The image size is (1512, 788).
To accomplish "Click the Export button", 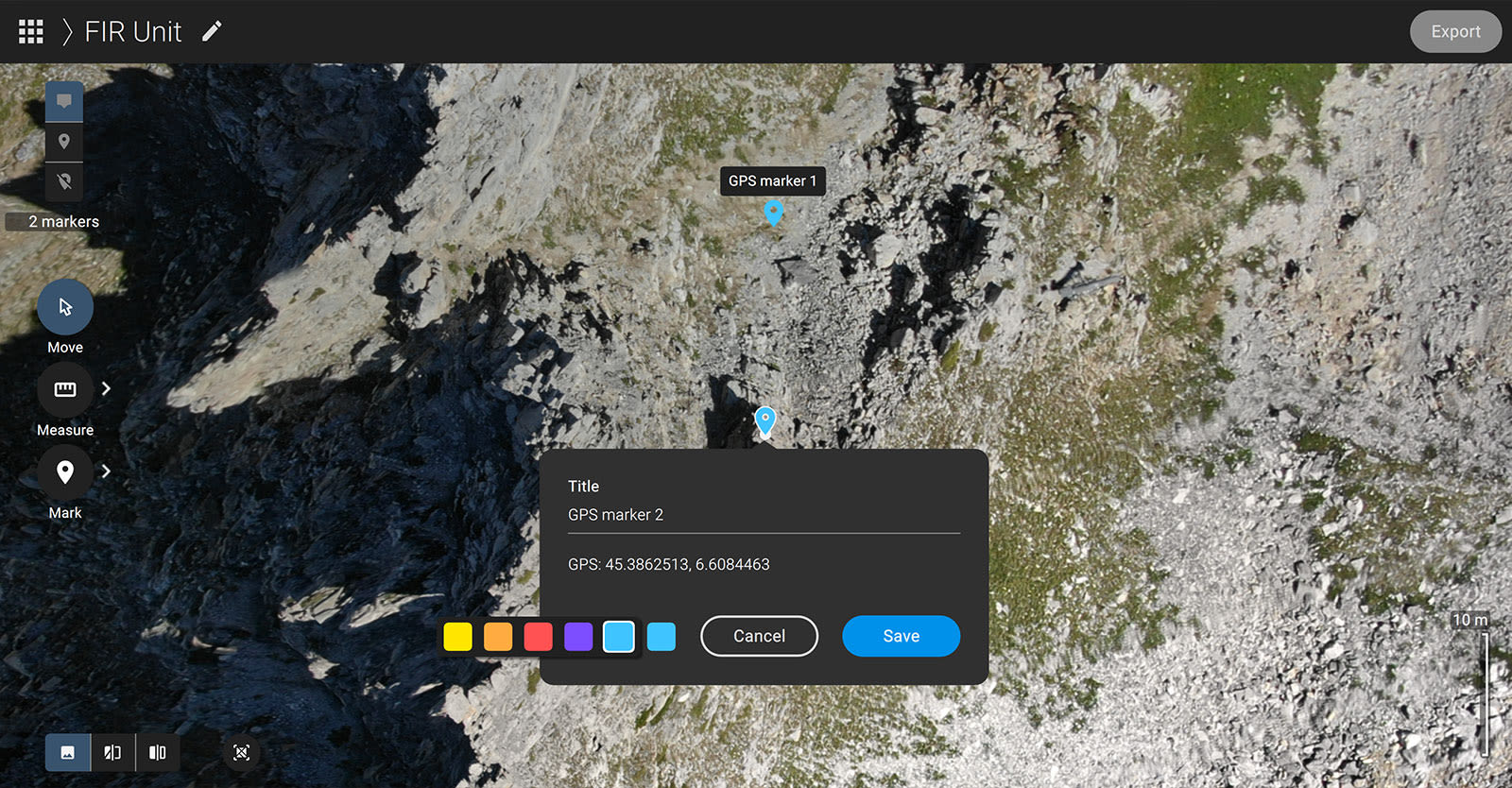I will 1455,31.
